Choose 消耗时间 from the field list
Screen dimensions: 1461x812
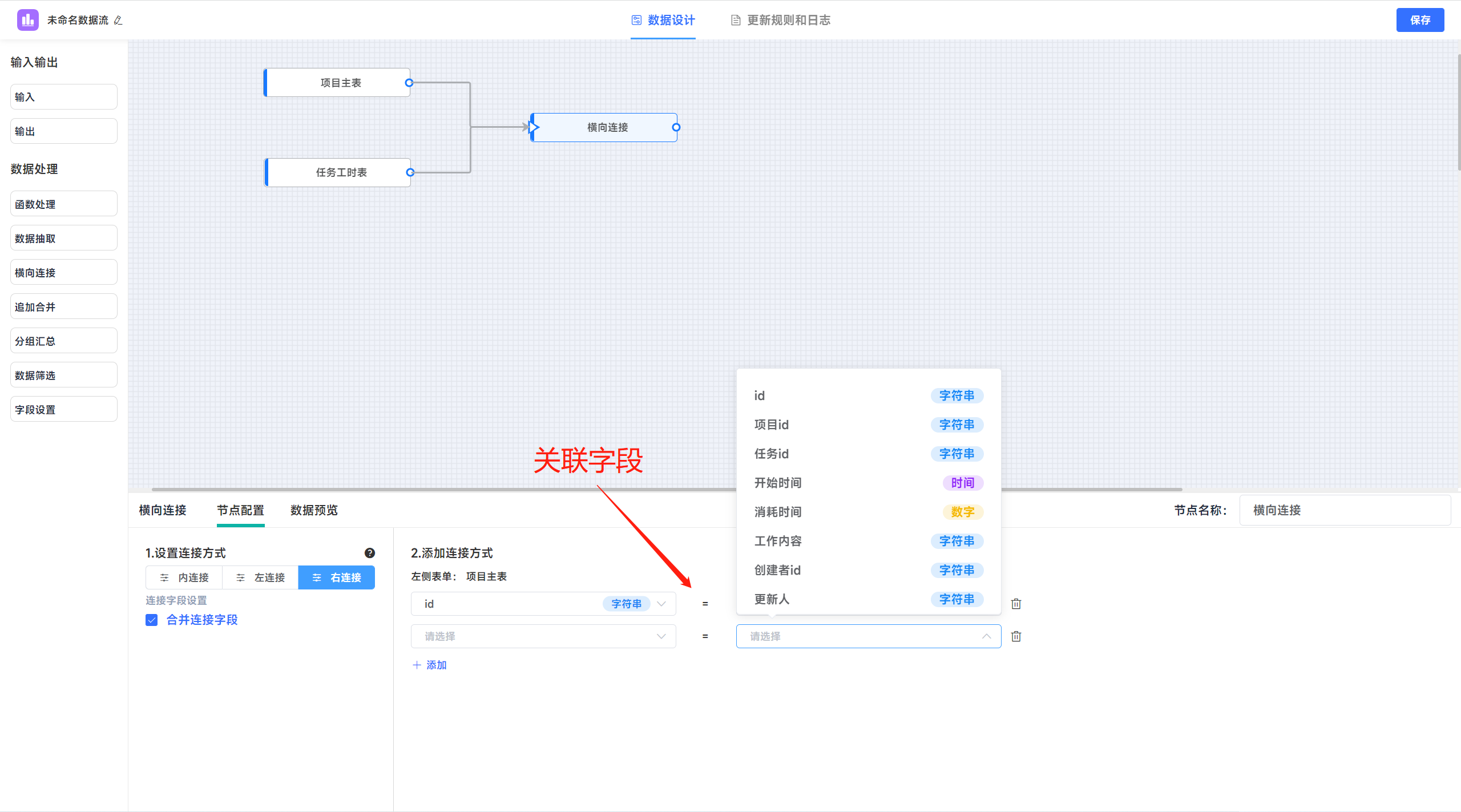click(x=869, y=512)
